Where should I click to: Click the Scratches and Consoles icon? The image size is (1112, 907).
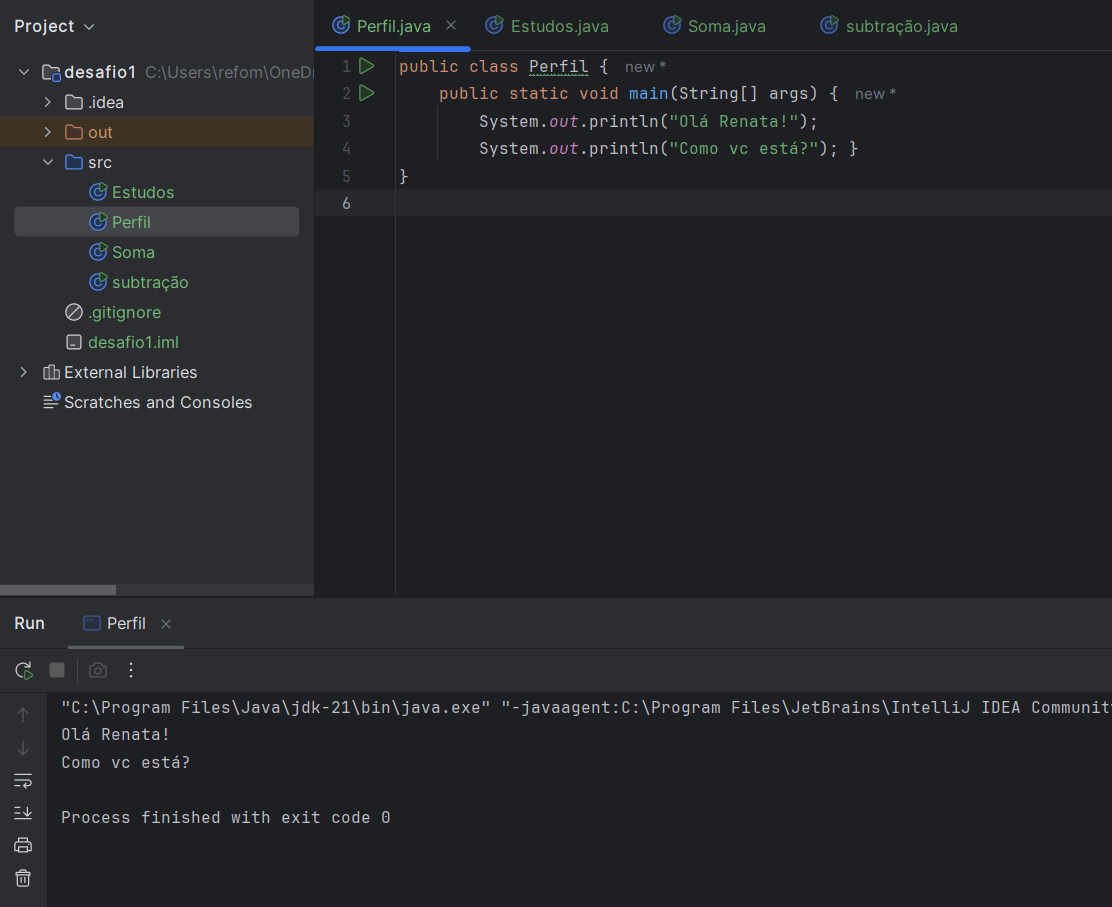pyautogui.click(x=51, y=401)
